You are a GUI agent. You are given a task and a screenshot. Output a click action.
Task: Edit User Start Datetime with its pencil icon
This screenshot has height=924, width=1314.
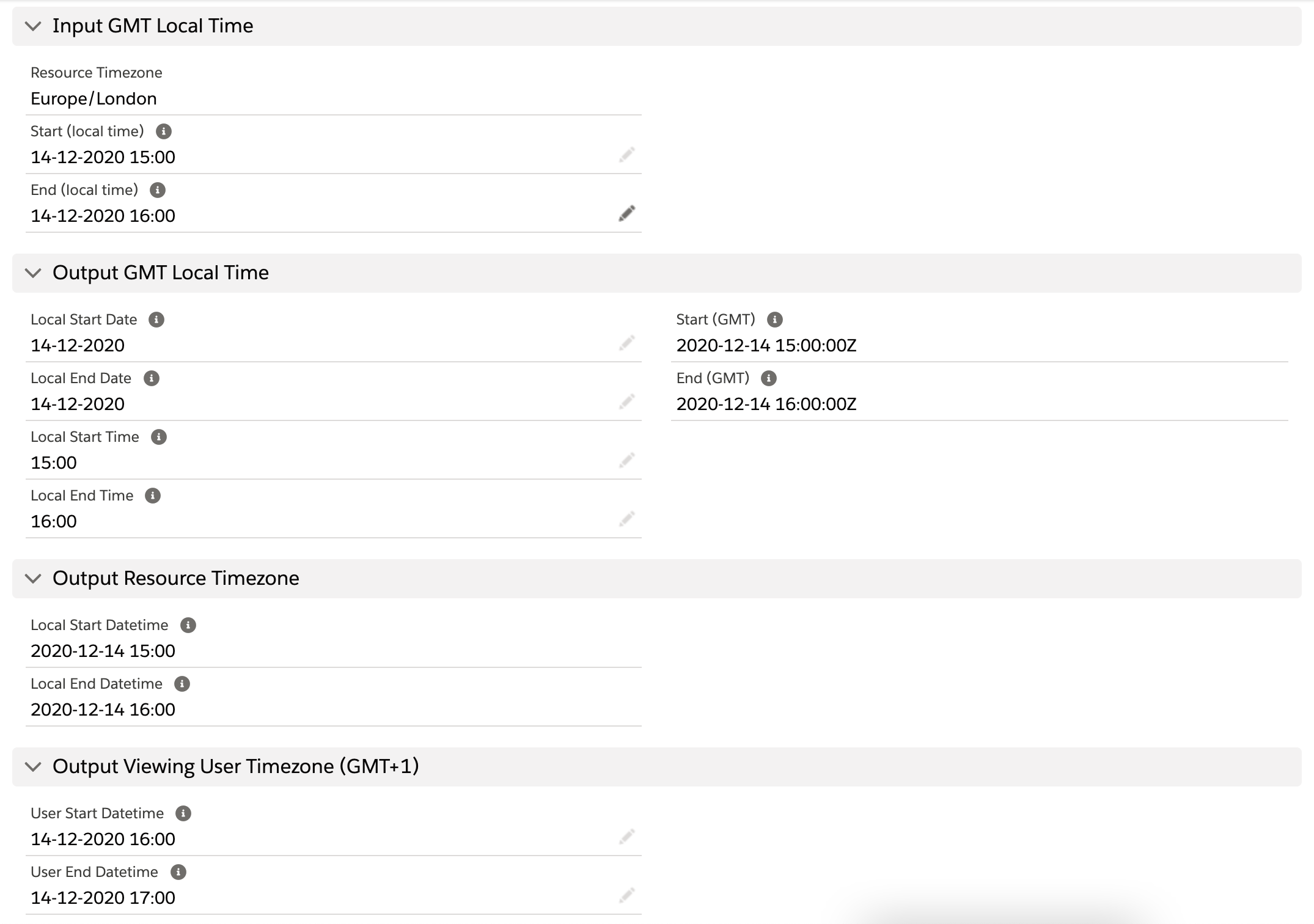click(x=628, y=836)
